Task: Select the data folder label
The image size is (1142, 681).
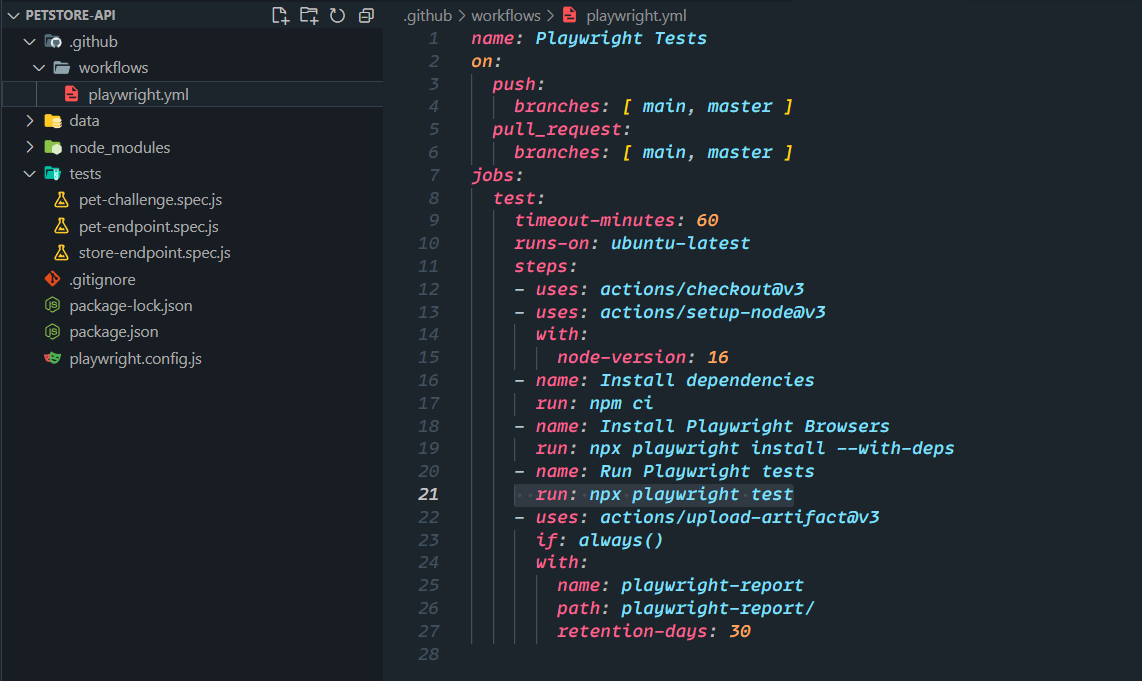Action: 84,121
